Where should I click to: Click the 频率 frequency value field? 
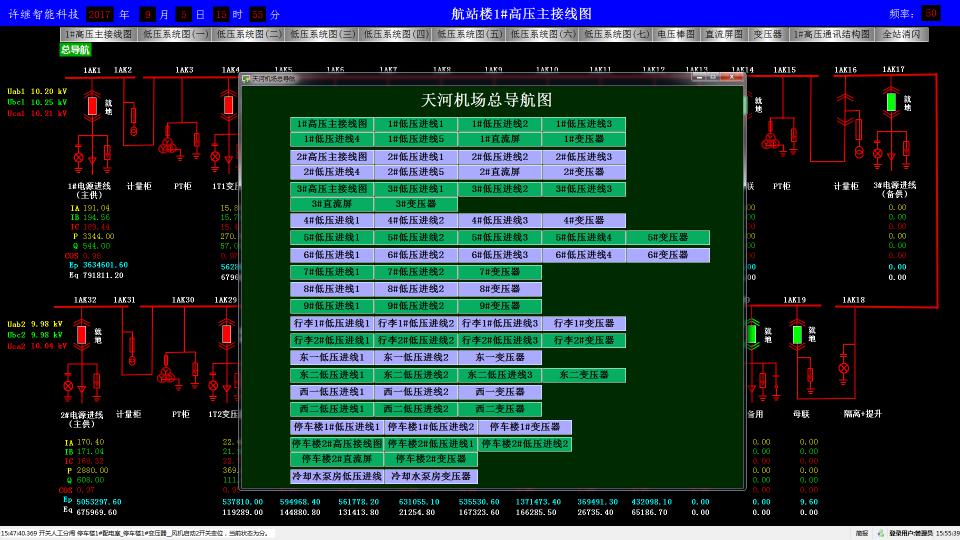930,13
